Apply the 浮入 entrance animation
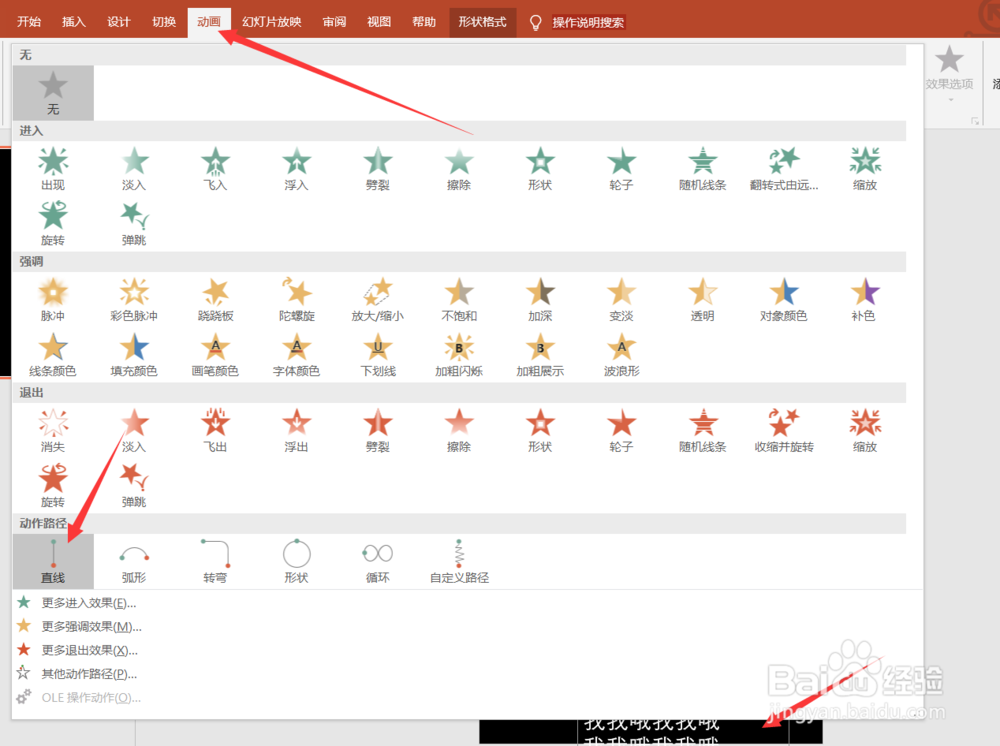 [297, 168]
